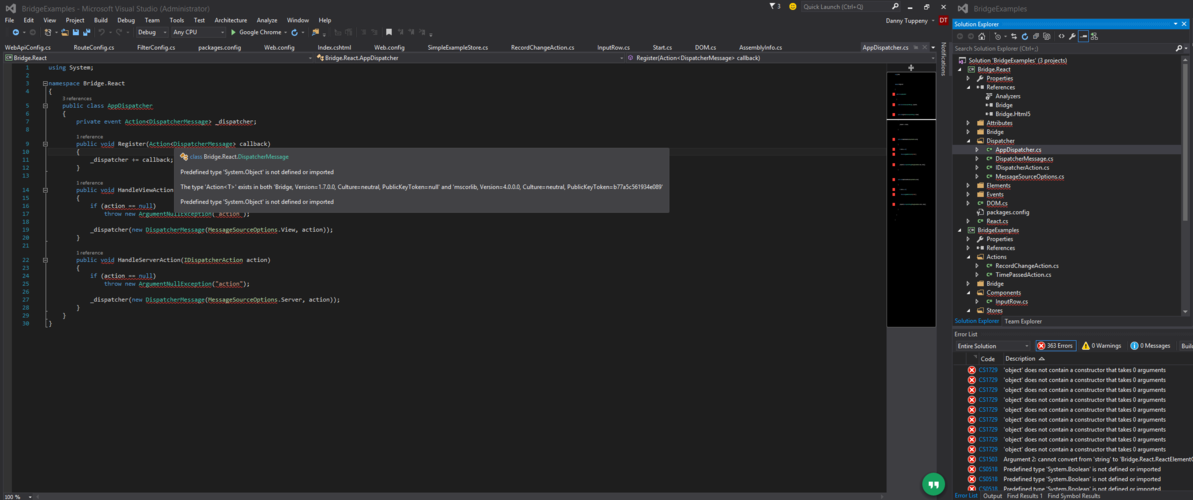Image resolution: width=1193 pixels, height=500 pixels.
Task: Click Pending Changes Filter icon in Solution Explorer
Action: [x=997, y=36]
